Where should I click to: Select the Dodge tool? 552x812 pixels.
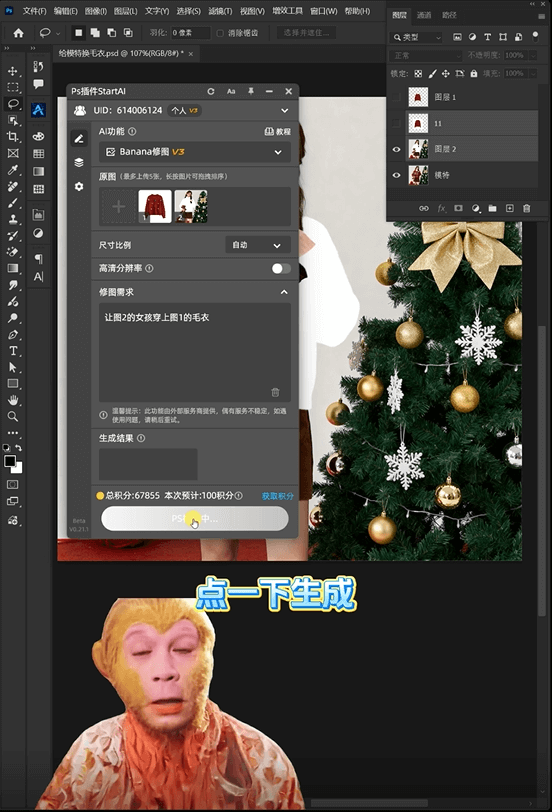[13, 318]
